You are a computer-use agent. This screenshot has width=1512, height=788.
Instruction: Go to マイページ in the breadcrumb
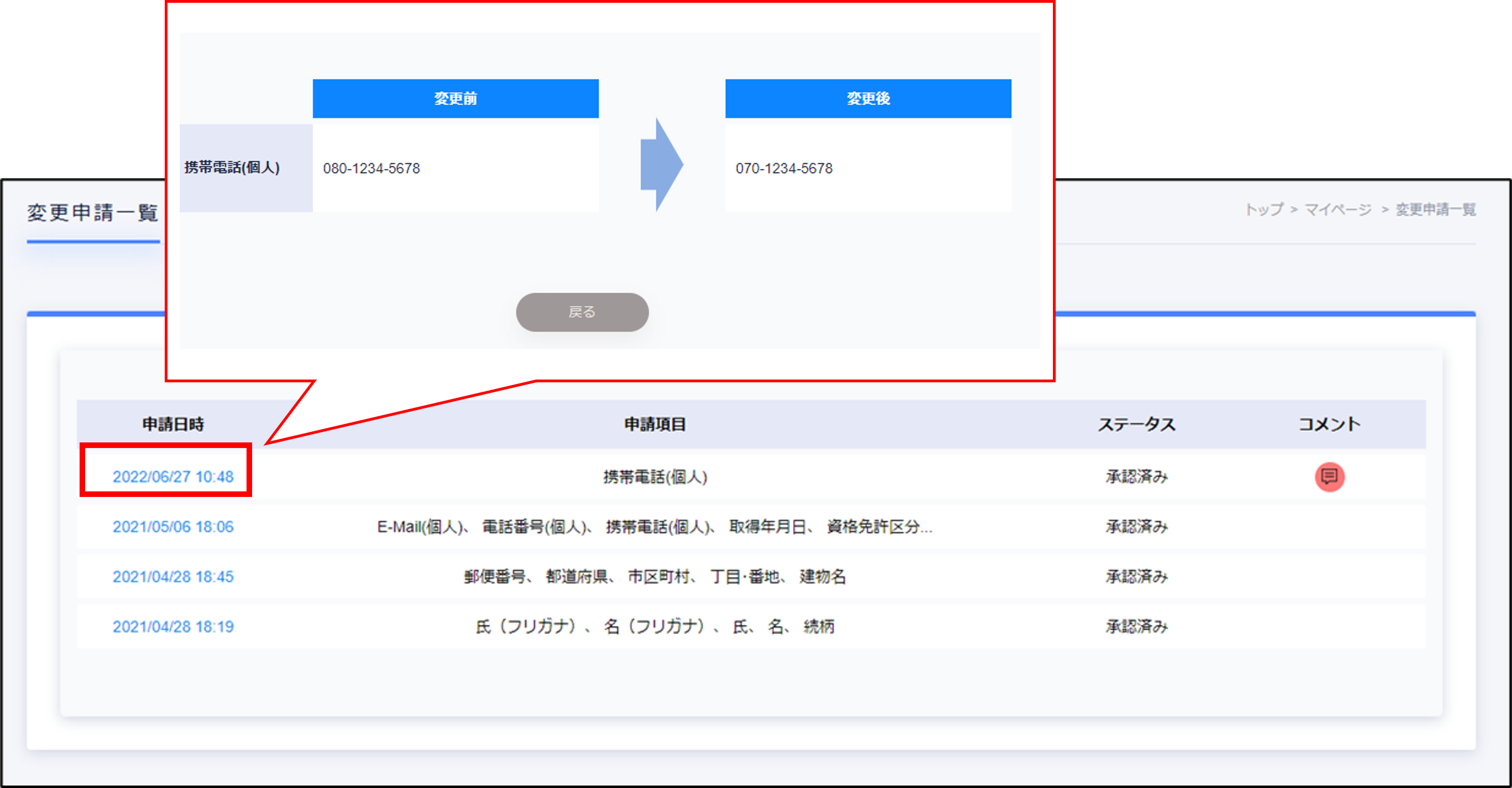pyautogui.click(x=1338, y=209)
